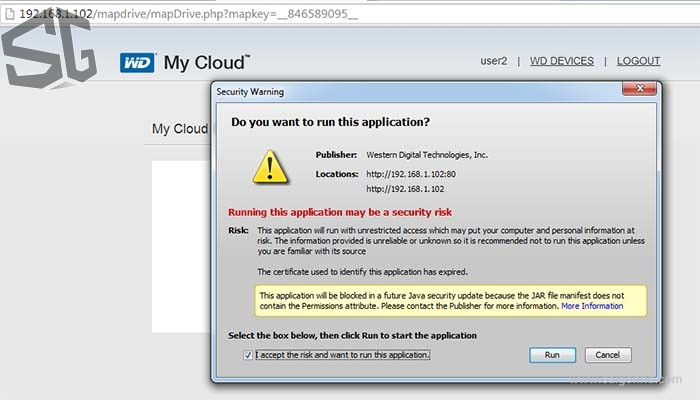Click the My Cloud page heading
This screenshot has height=400, width=700.
coord(179,129)
